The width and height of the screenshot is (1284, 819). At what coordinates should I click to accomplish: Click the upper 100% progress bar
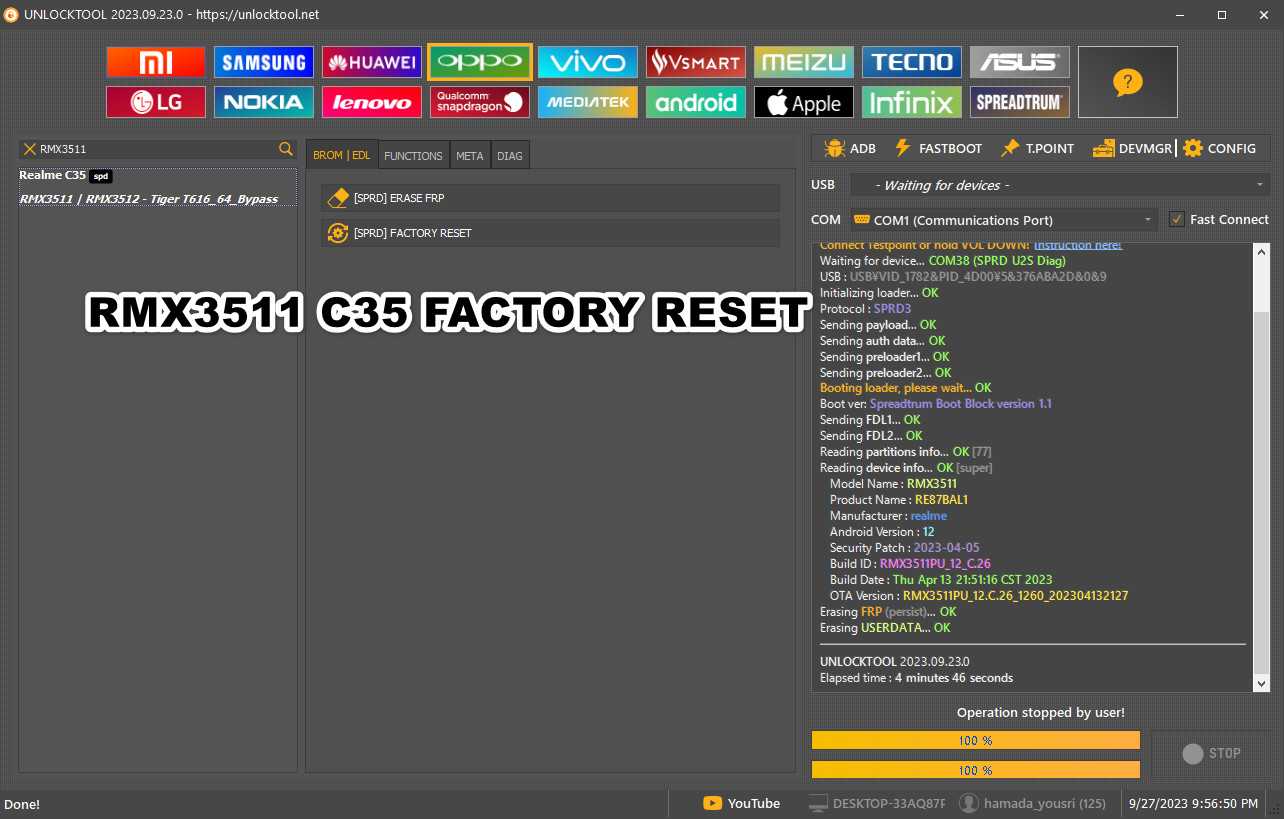(976, 740)
